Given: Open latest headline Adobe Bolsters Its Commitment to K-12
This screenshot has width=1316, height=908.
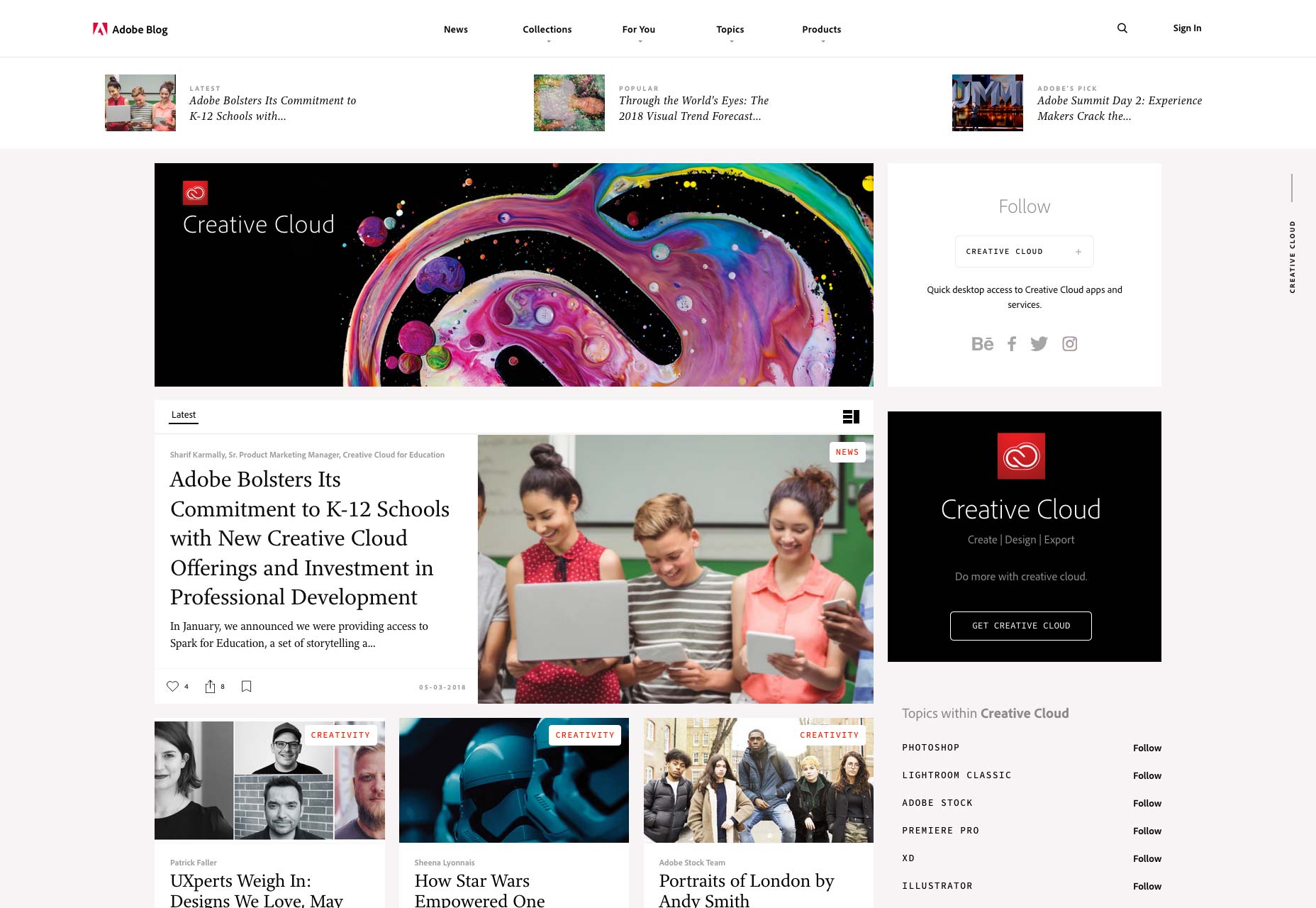Looking at the screenshot, I should coord(273,109).
